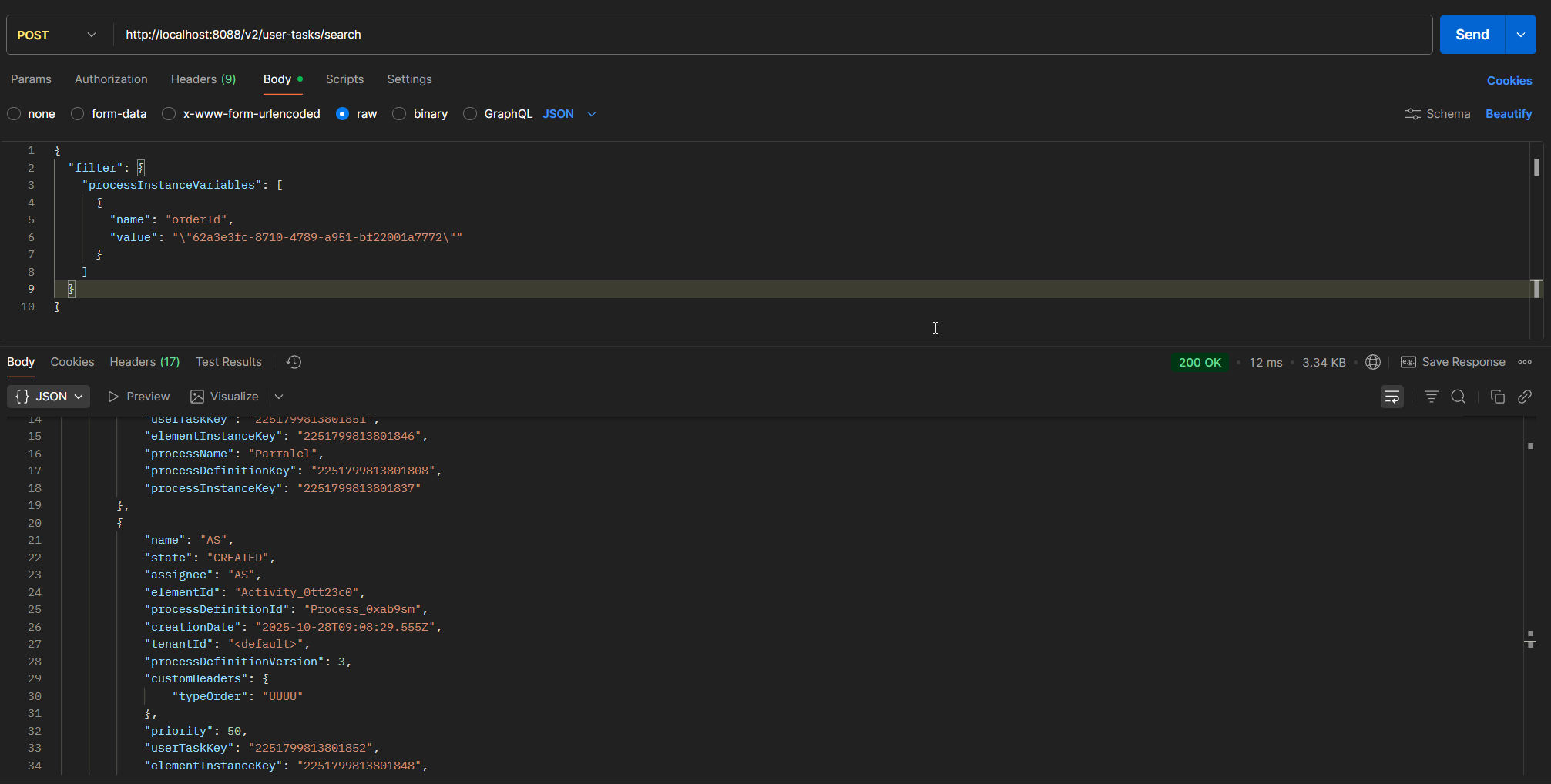Screen dimensions: 1551x784
Task: Expand Visualize options chevron
Action: (279, 397)
